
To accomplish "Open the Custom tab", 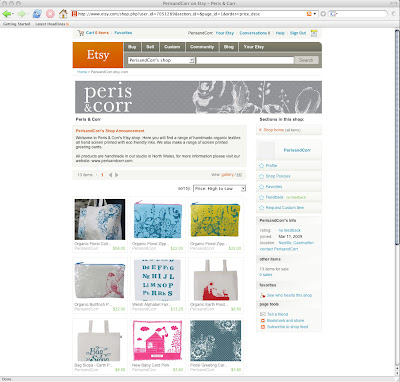I will click(172, 47).
